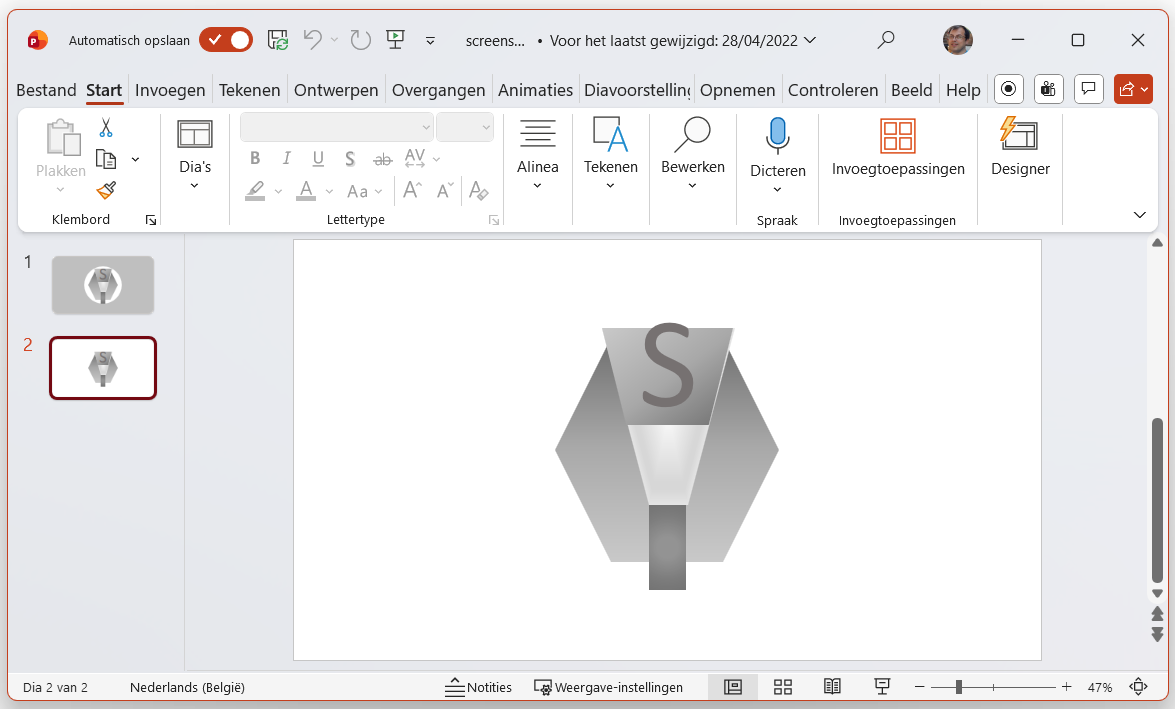Open the Invoegen ribbon tab

[170, 89]
